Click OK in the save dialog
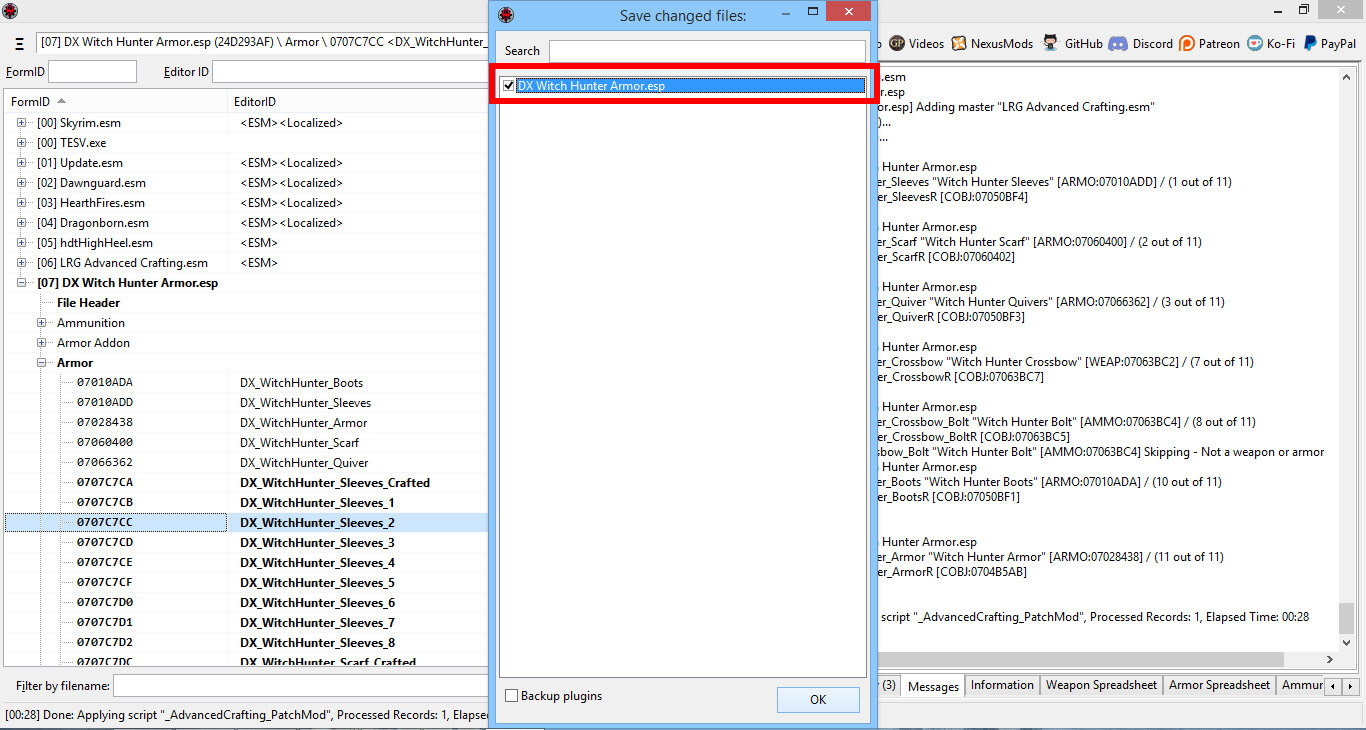The image size is (1366, 730). (x=818, y=700)
